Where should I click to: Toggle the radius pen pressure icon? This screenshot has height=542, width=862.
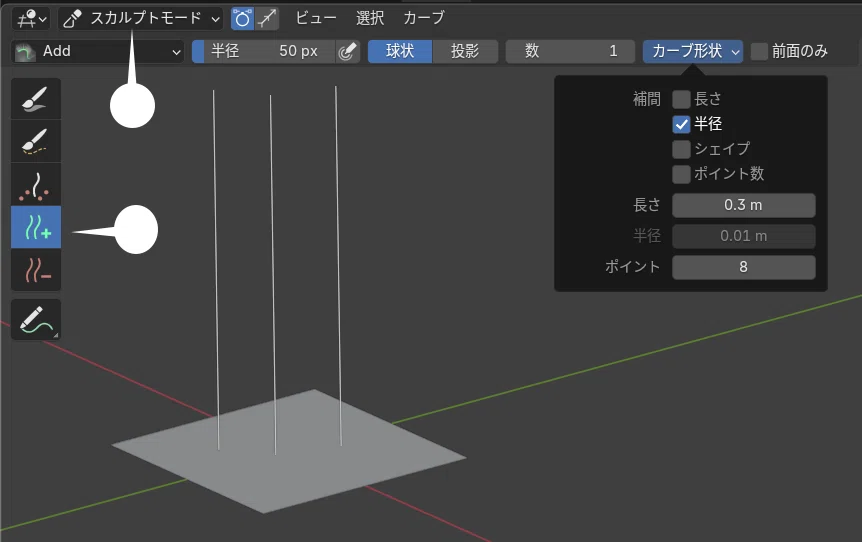click(x=347, y=52)
